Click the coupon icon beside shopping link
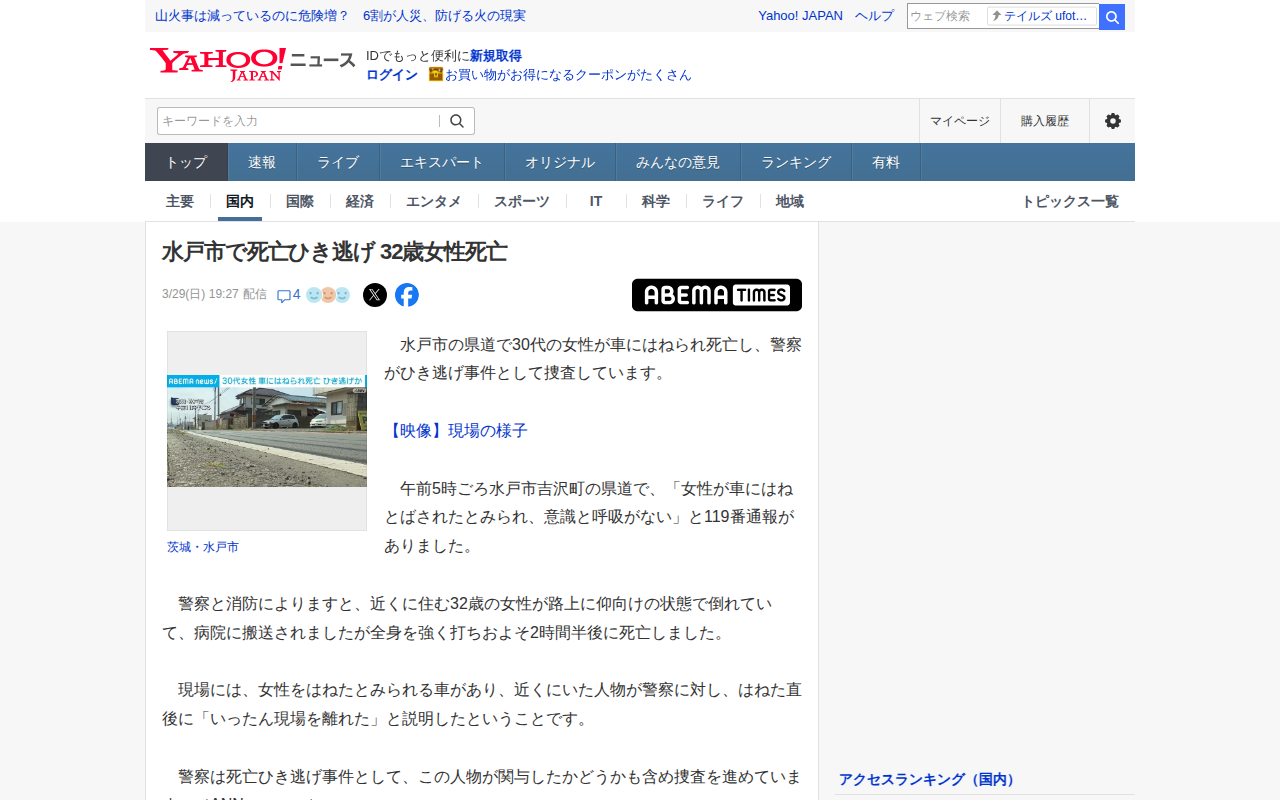This screenshot has width=1280, height=800. [x=436, y=74]
